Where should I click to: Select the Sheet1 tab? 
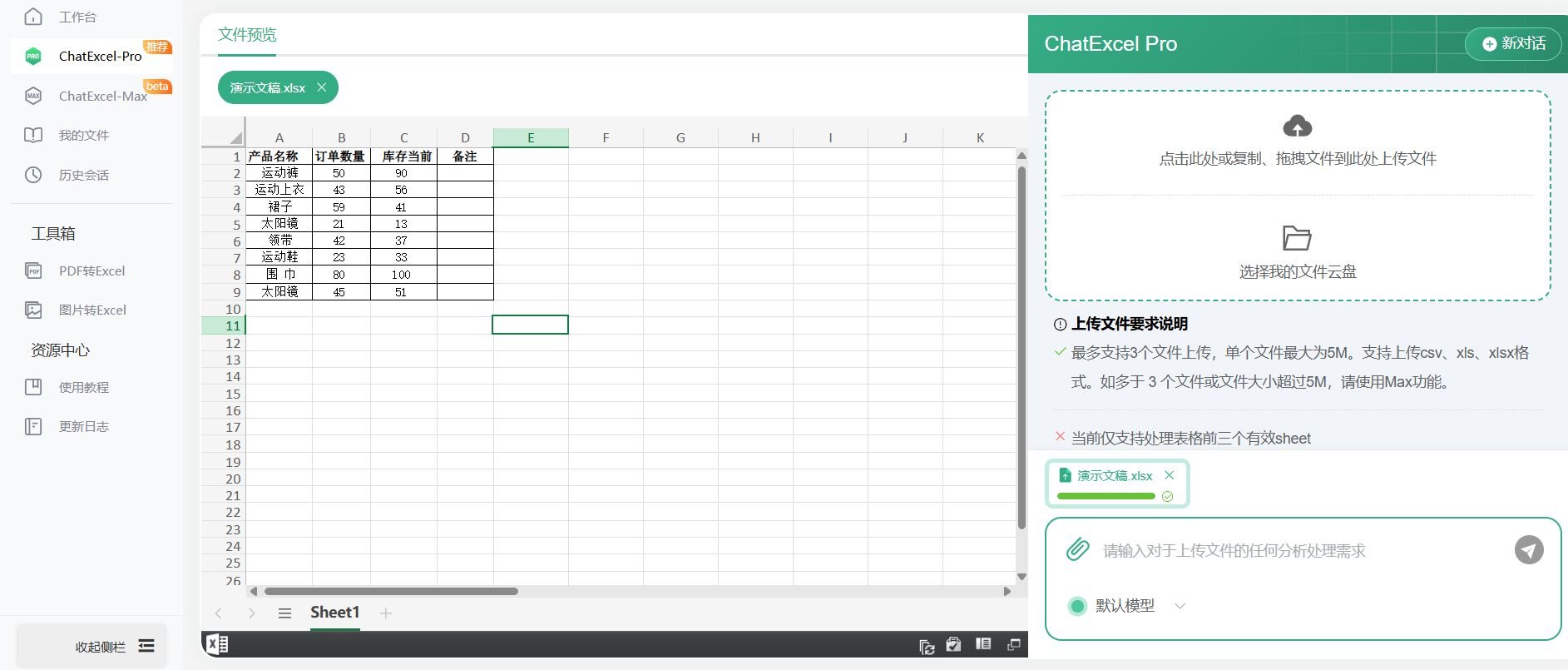tap(335, 613)
